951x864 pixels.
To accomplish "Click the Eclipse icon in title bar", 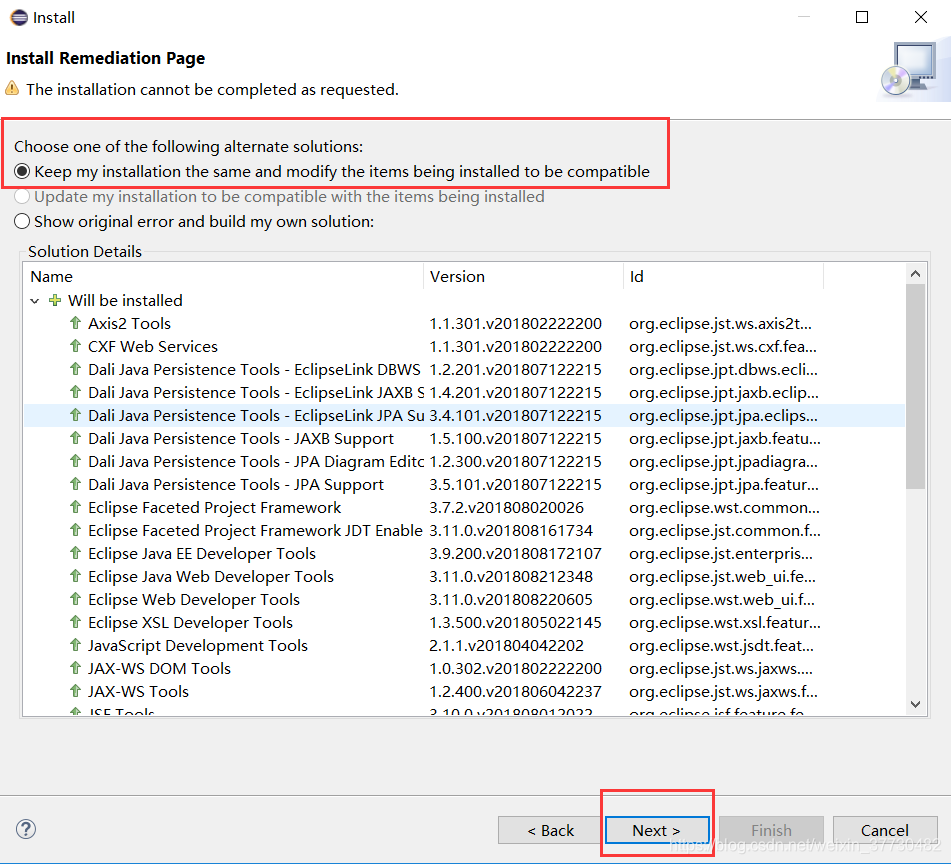I will 19,18.
